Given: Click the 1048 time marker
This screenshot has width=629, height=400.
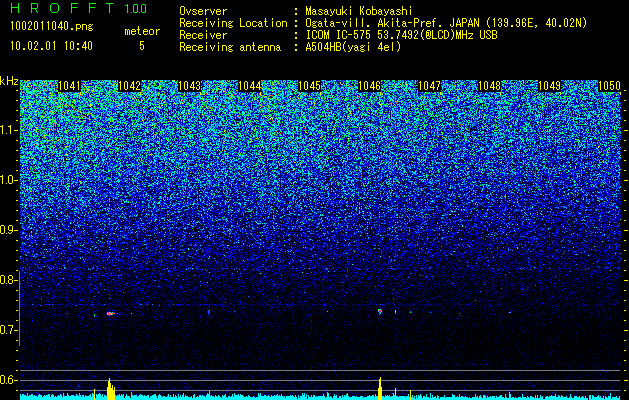Looking at the screenshot, I should pyautogui.click(x=490, y=86).
